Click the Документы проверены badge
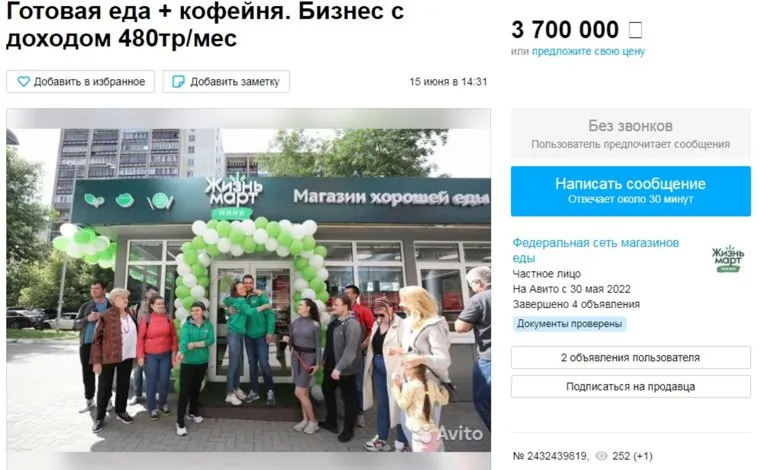 [x=570, y=324]
